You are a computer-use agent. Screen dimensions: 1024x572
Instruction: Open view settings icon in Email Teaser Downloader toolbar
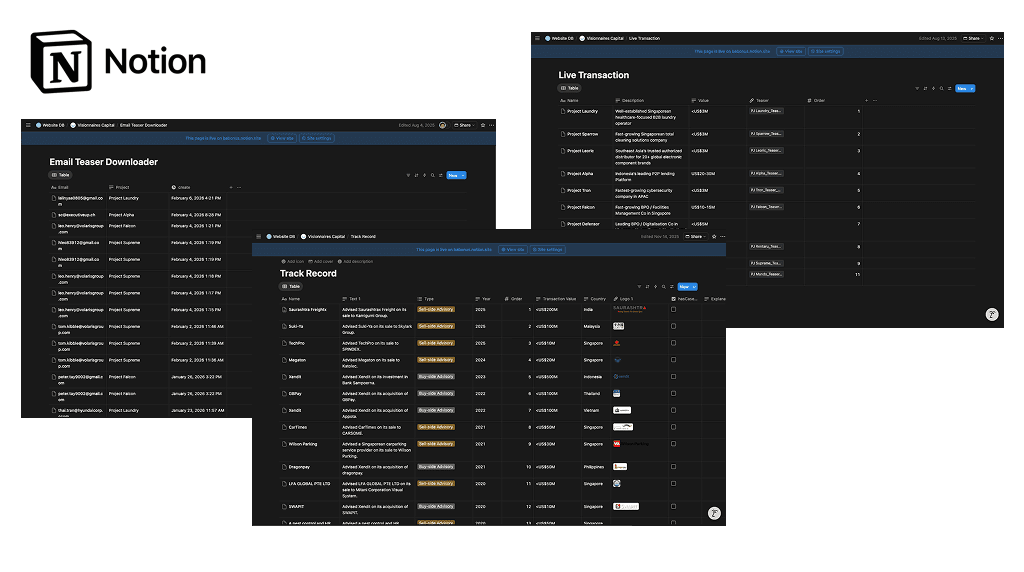click(440, 175)
